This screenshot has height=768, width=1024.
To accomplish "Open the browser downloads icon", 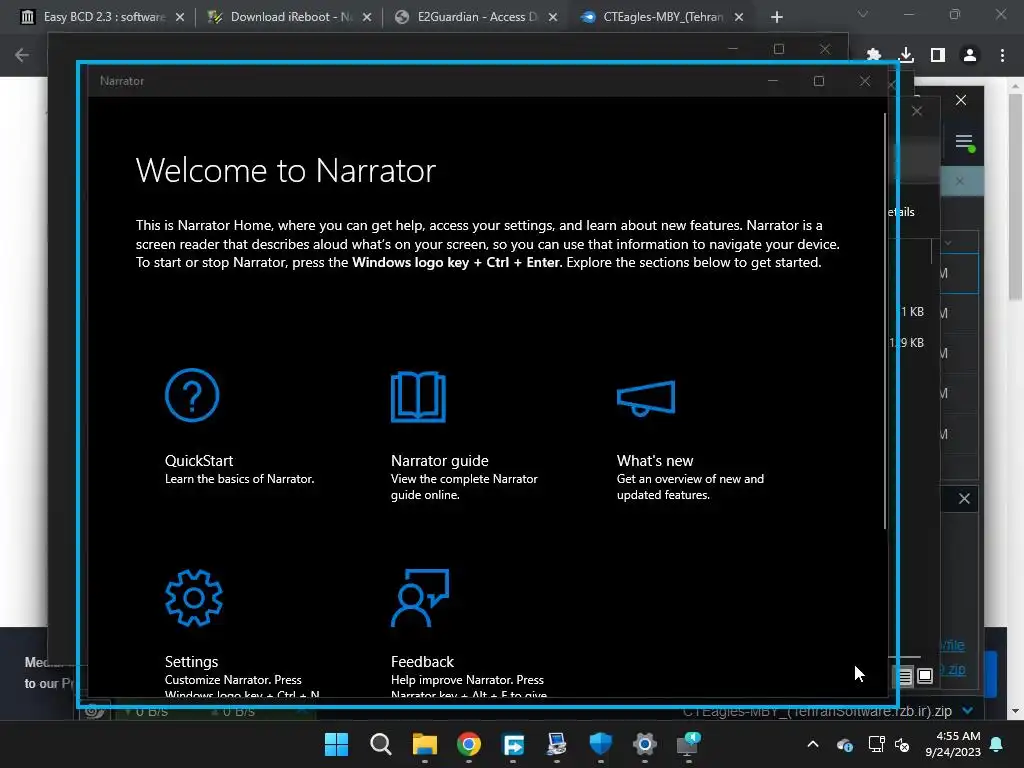I will 906,56.
